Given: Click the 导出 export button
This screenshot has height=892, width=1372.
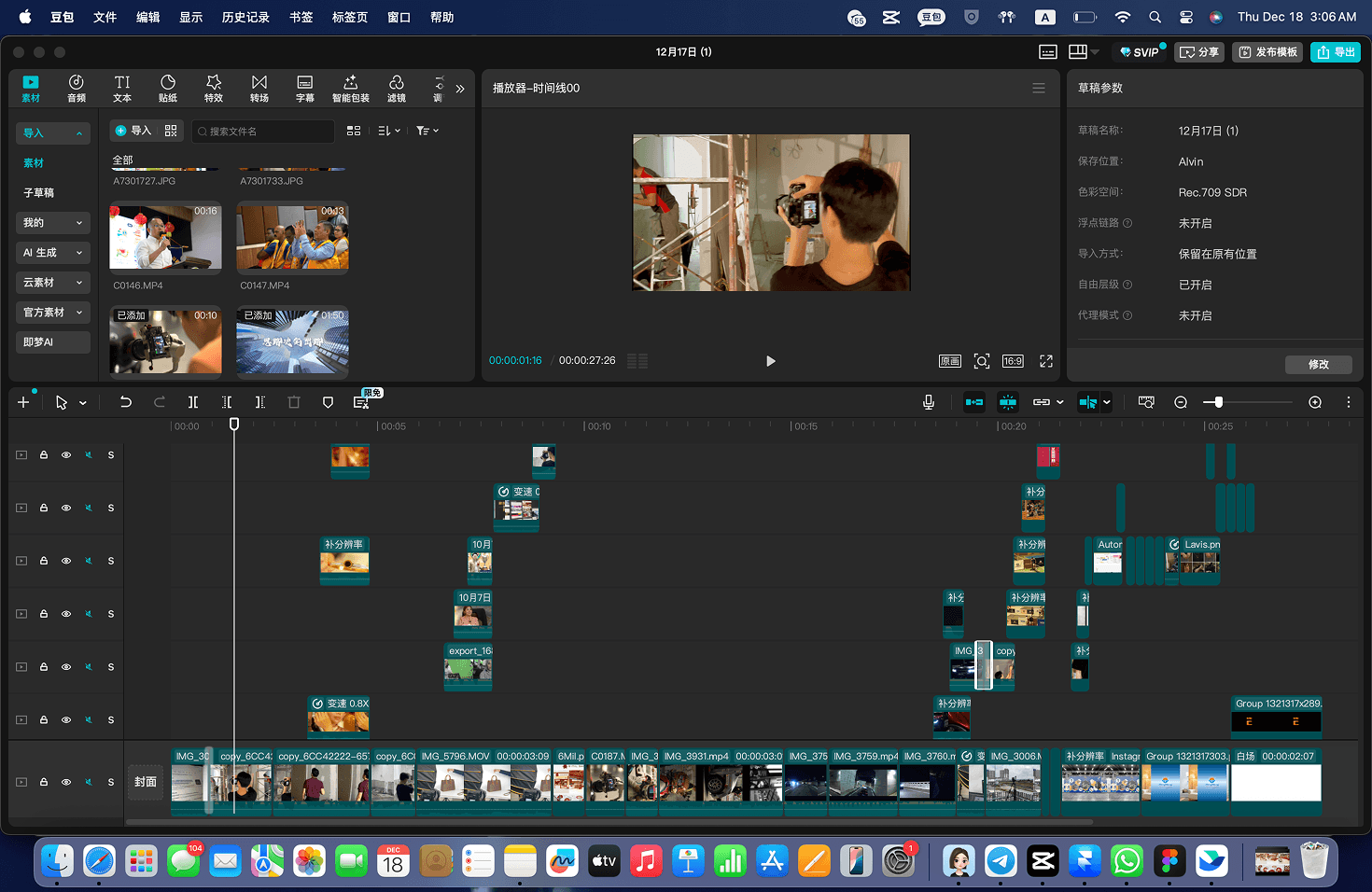Looking at the screenshot, I should tap(1335, 52).
